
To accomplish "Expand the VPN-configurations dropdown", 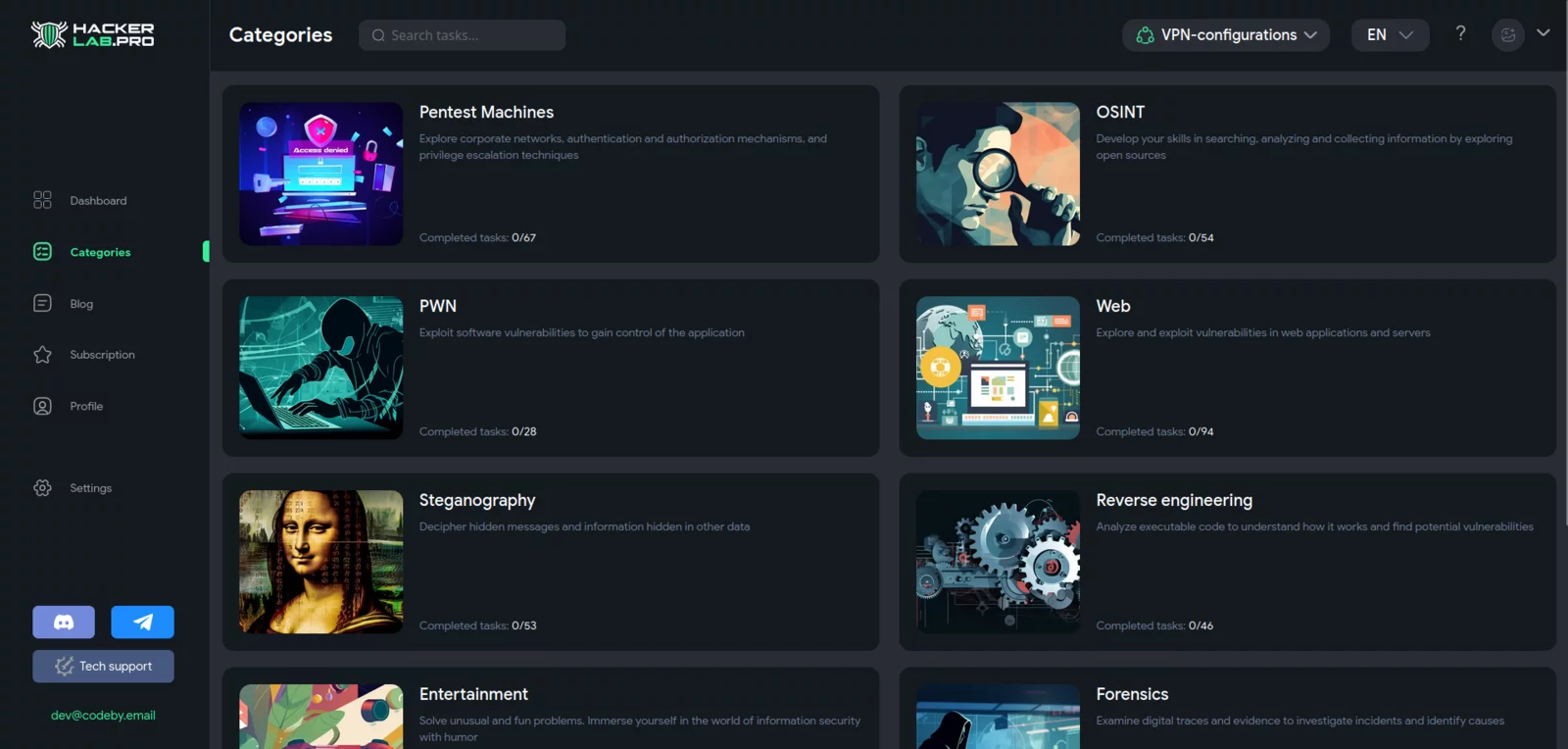I will [x=1226, y=35].
